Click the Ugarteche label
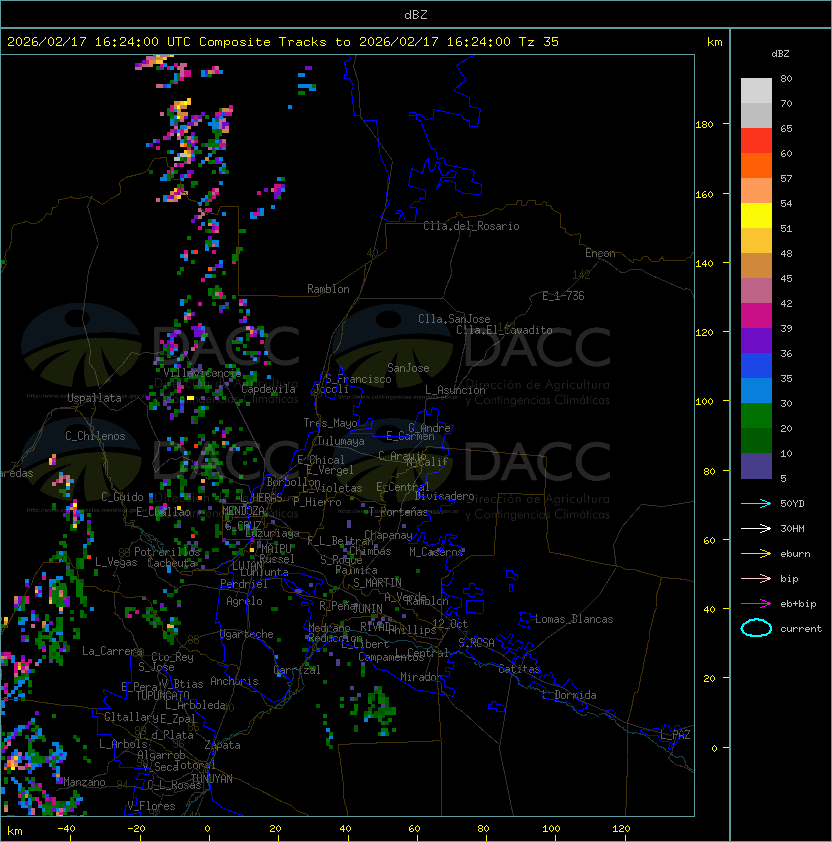 click(x=247, y=634)
